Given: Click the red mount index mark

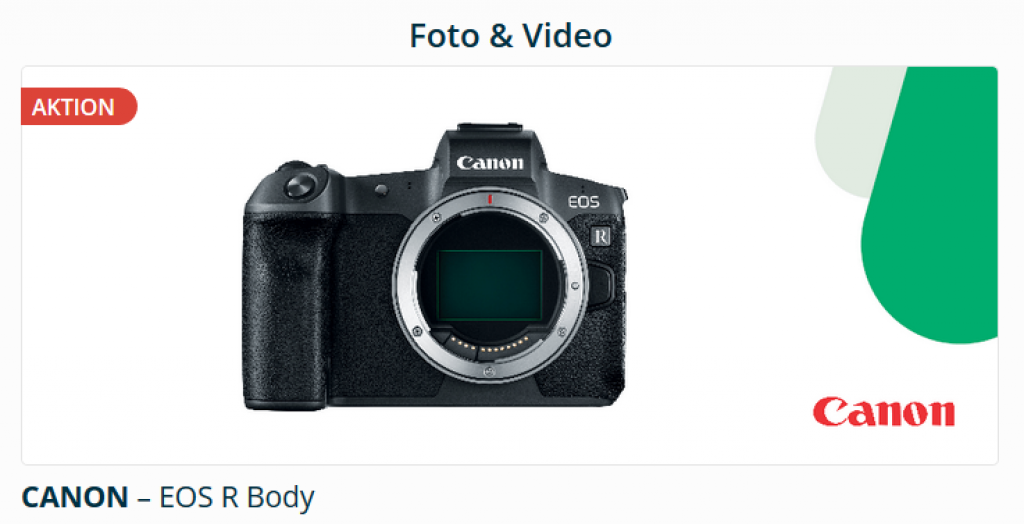Looking at the screenshot, I should click(489, 199).
